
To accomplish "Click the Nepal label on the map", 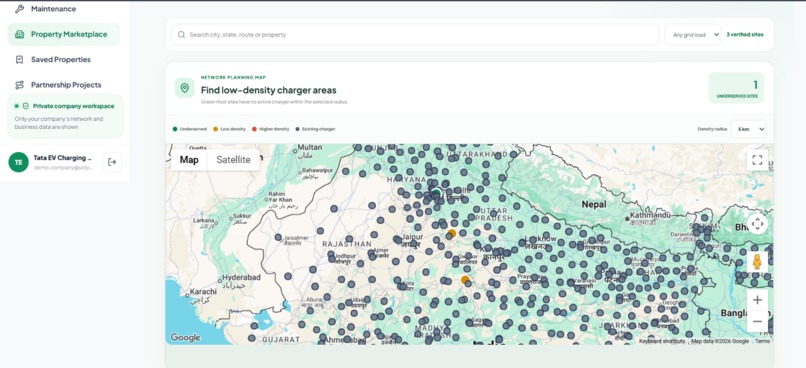I will [x=594, y=205].
